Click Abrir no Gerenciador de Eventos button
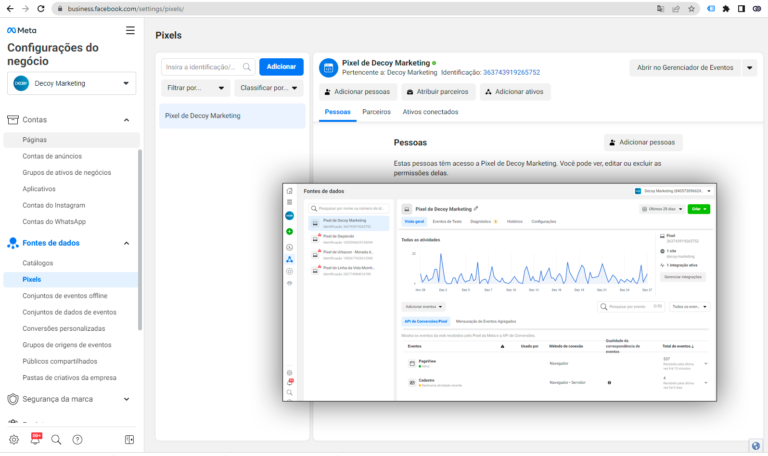Viewport: 768px width, 456px height. (x=685, y=68)
